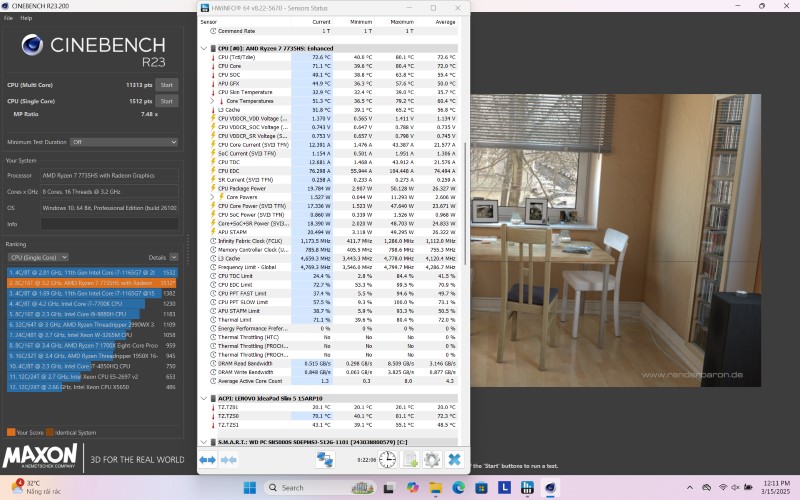Open Microsoft Edge on taskbar
800x500 pixels.
coord(458,488)
